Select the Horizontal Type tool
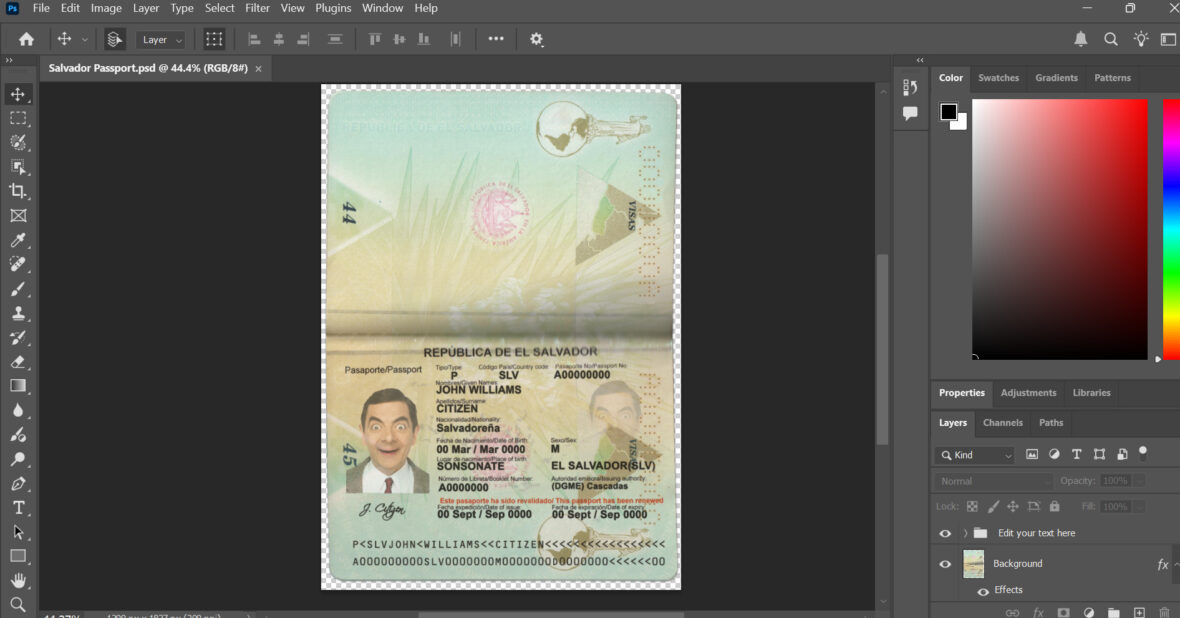 [x=18, y=508]
